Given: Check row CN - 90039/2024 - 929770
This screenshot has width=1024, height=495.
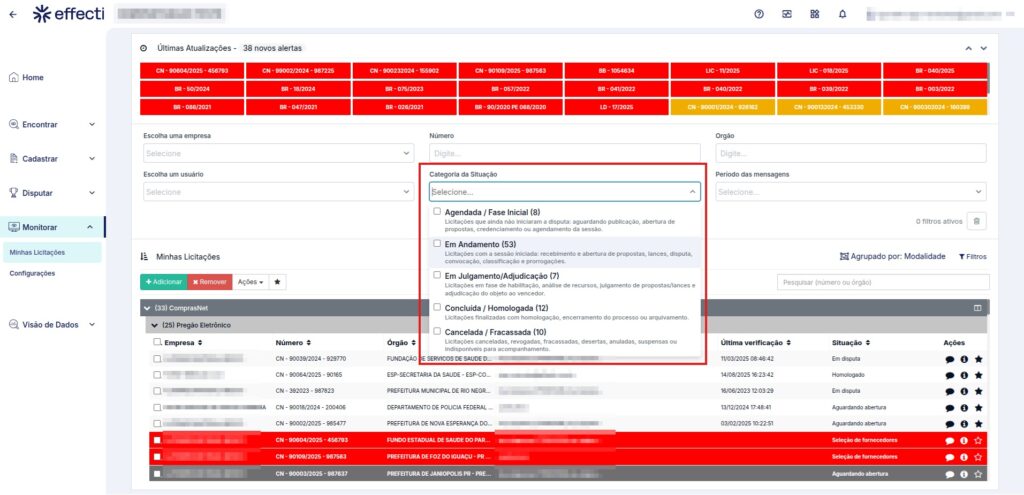Looking at the screenshot, I should click(x=157, y=359).
